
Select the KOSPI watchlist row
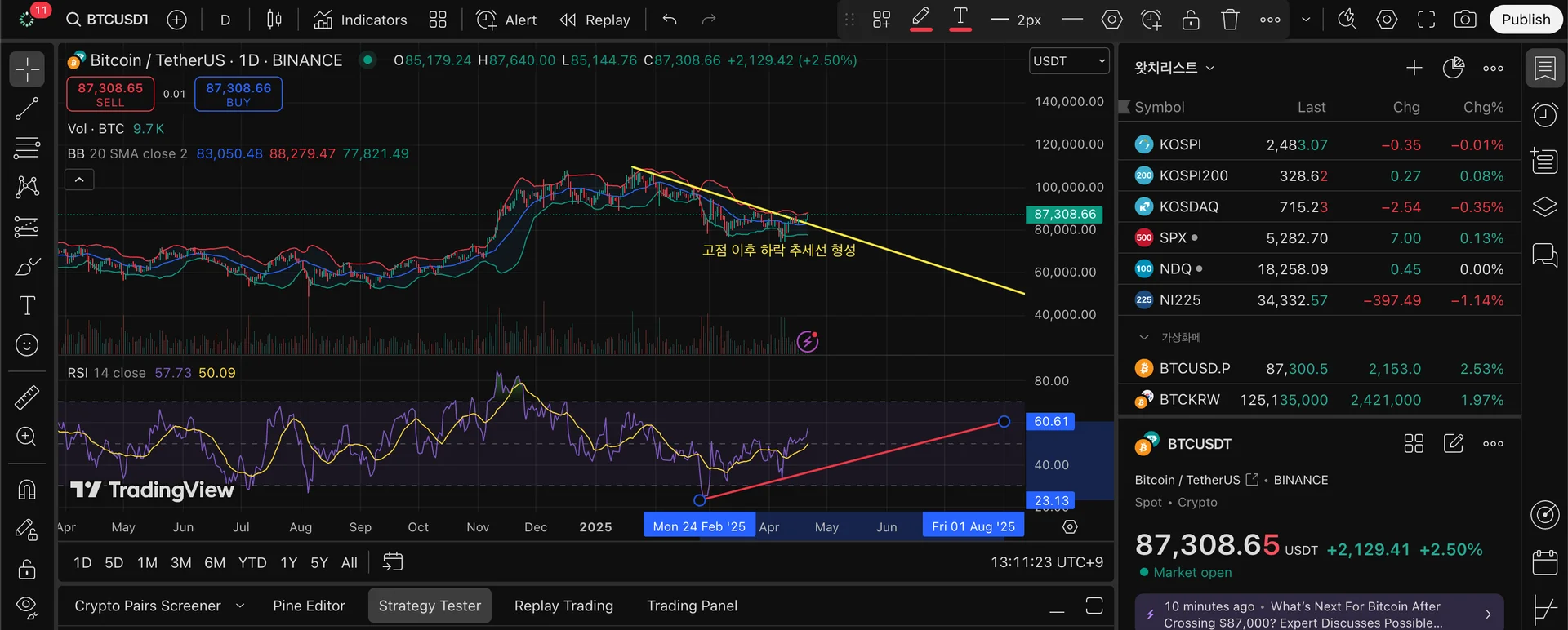(x=1319, y=144)
